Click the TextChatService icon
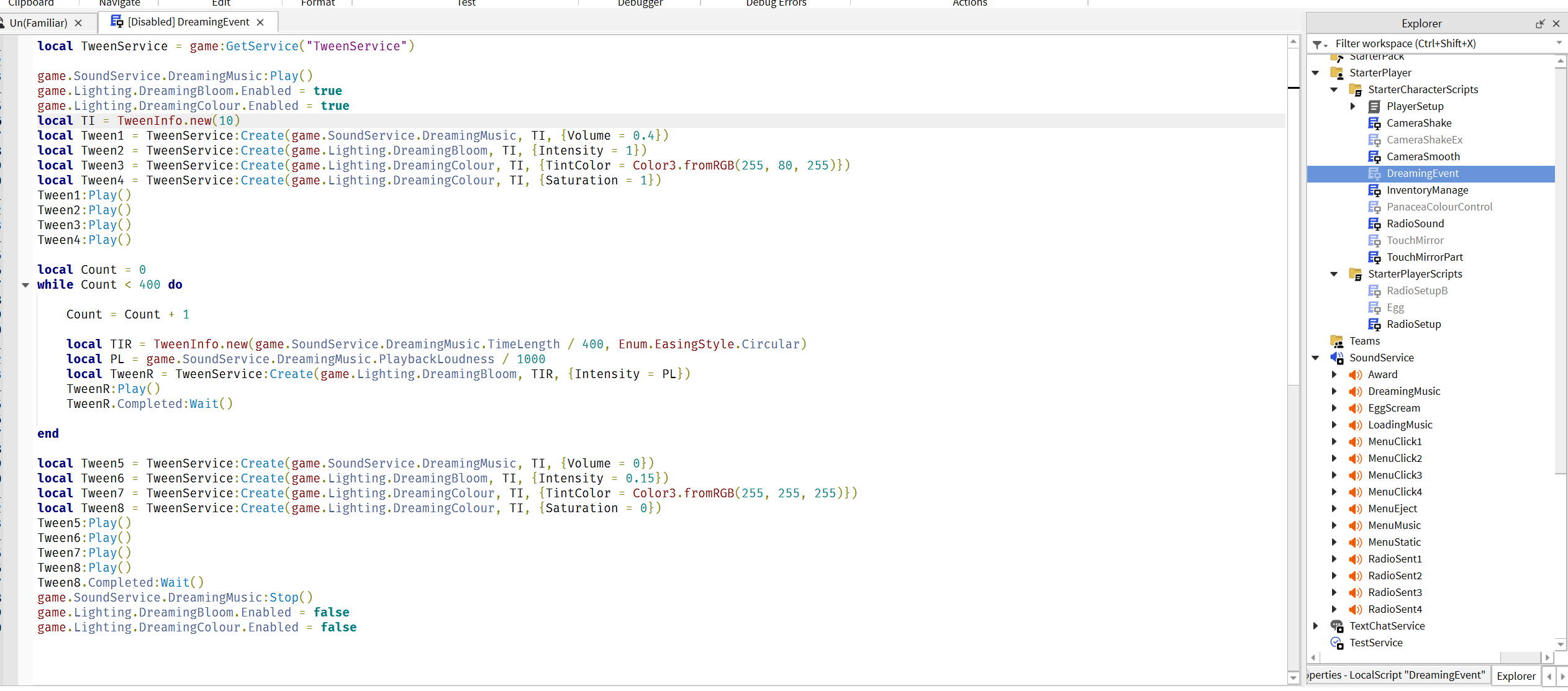 1337,626
